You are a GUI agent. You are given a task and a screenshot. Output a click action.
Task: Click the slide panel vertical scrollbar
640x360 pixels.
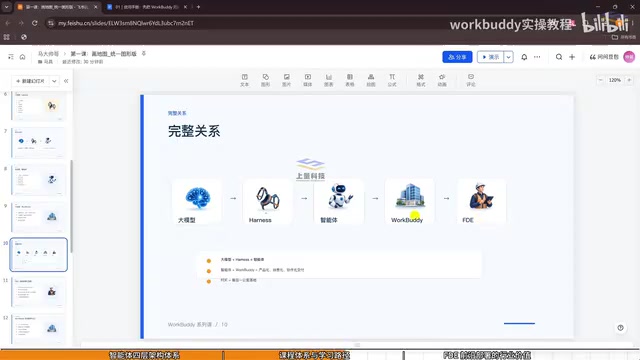click(x=71, y=206)
